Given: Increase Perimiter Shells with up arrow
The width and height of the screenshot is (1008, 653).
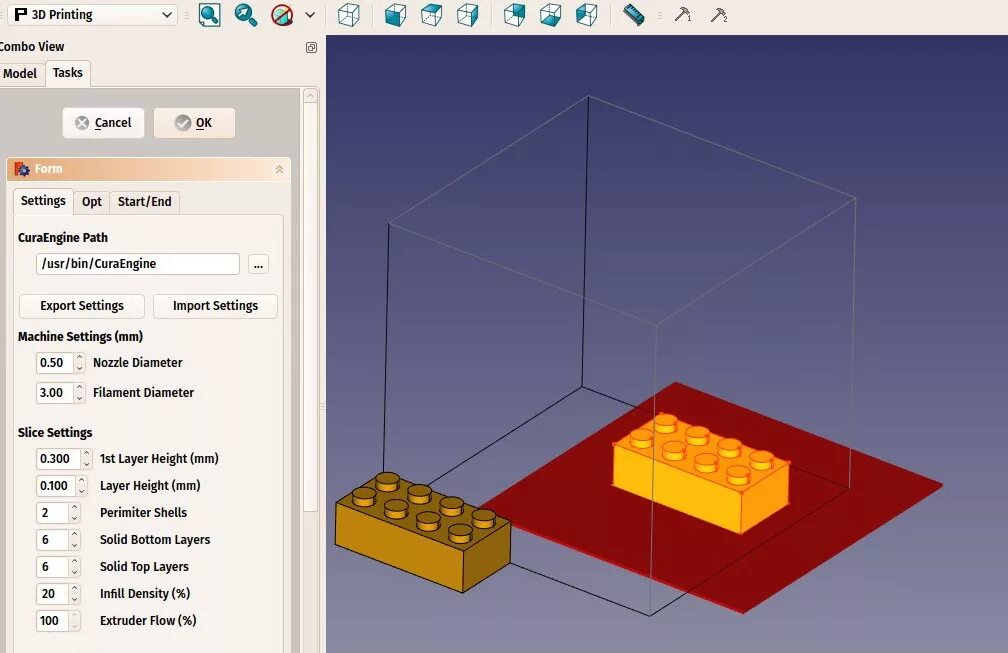Looking at the screenshot, I should pyautogui.click(x=75, y=508).
